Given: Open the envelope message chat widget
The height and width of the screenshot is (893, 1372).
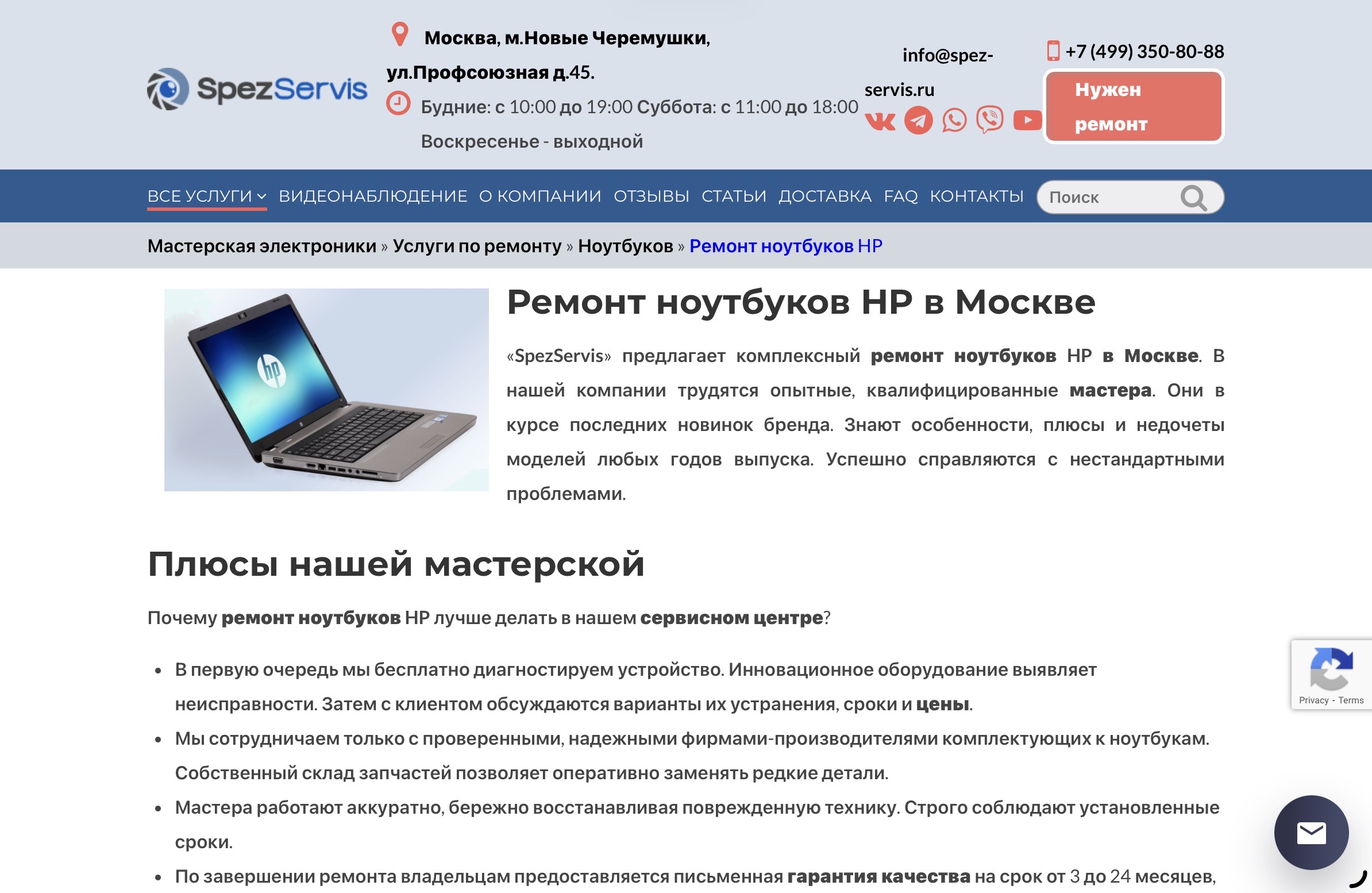Looking at the screenshot, I should coord(1312,833).
